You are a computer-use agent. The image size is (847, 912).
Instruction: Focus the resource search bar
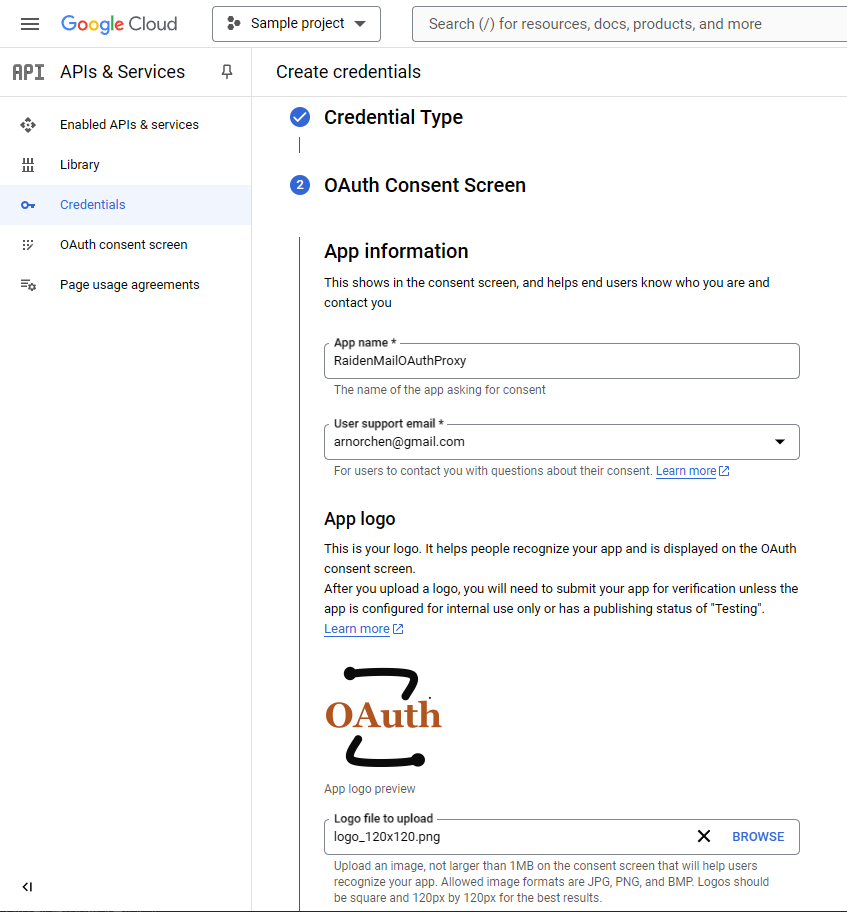tap(629, 24)
